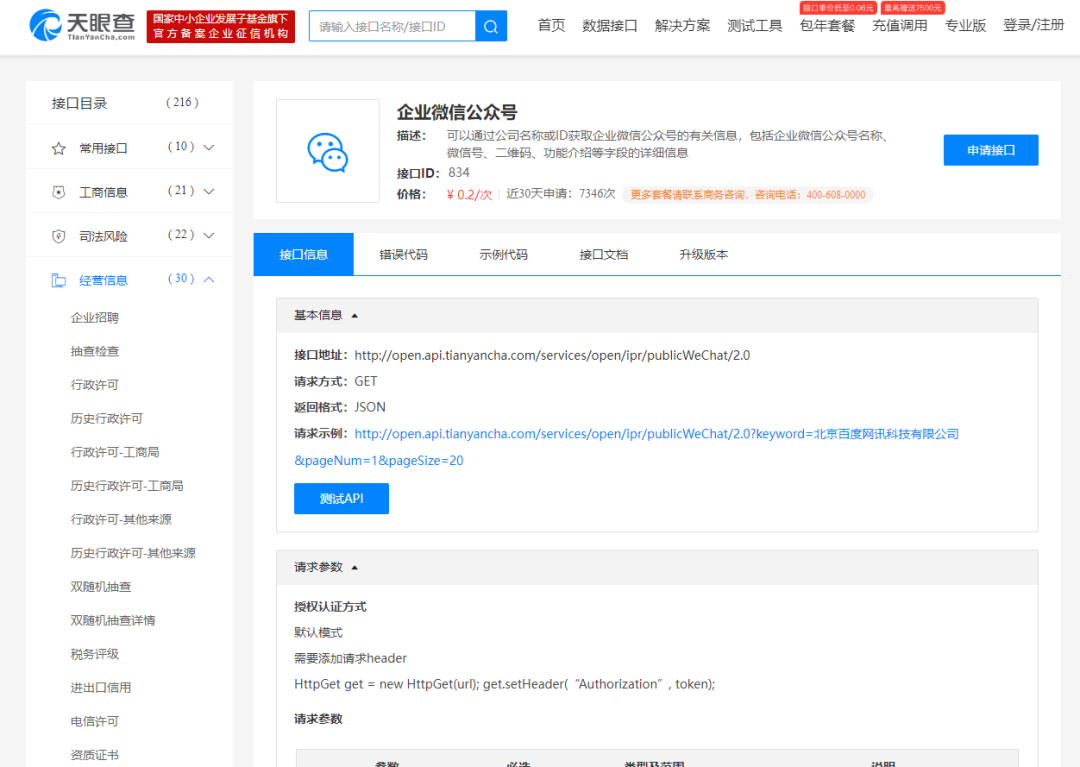Select 双随机抽查 in the sidebar
This screenshot has height=767, width=1080.
click(x=101, y=587)
